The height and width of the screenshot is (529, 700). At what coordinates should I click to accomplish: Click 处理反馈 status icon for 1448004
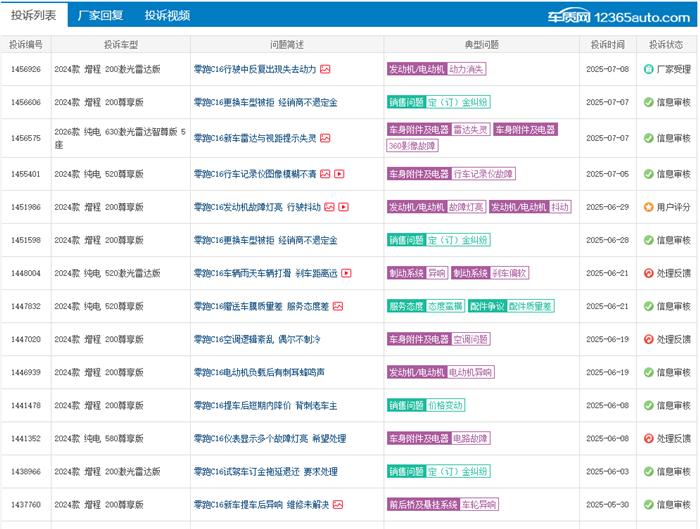(x=649, y=273)
